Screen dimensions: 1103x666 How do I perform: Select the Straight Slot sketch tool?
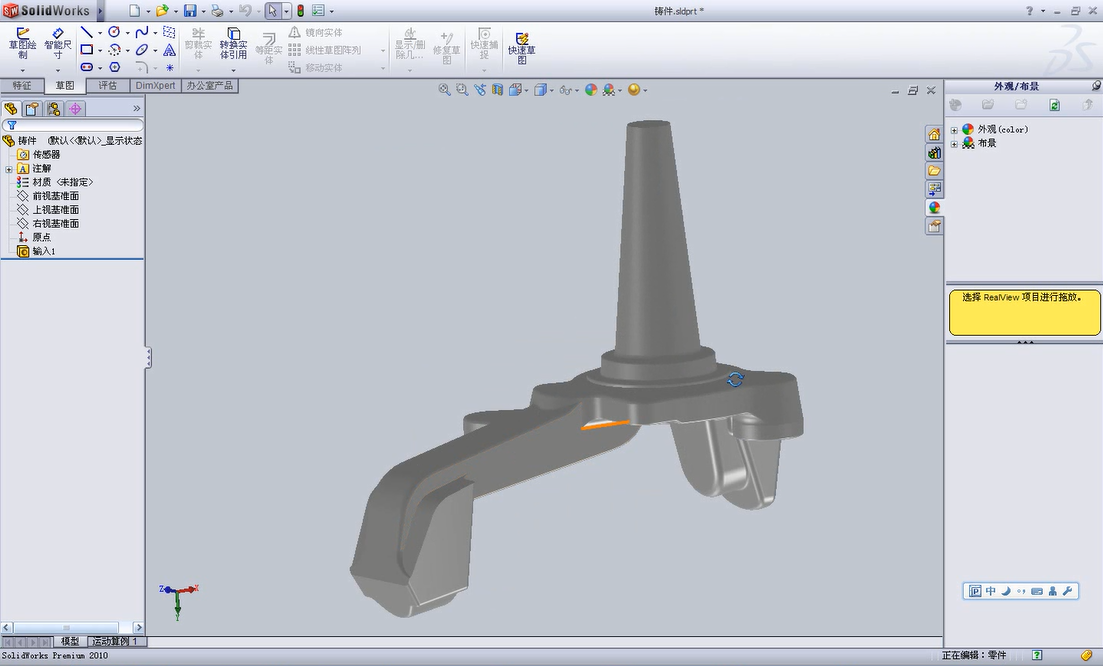(87, 68)
